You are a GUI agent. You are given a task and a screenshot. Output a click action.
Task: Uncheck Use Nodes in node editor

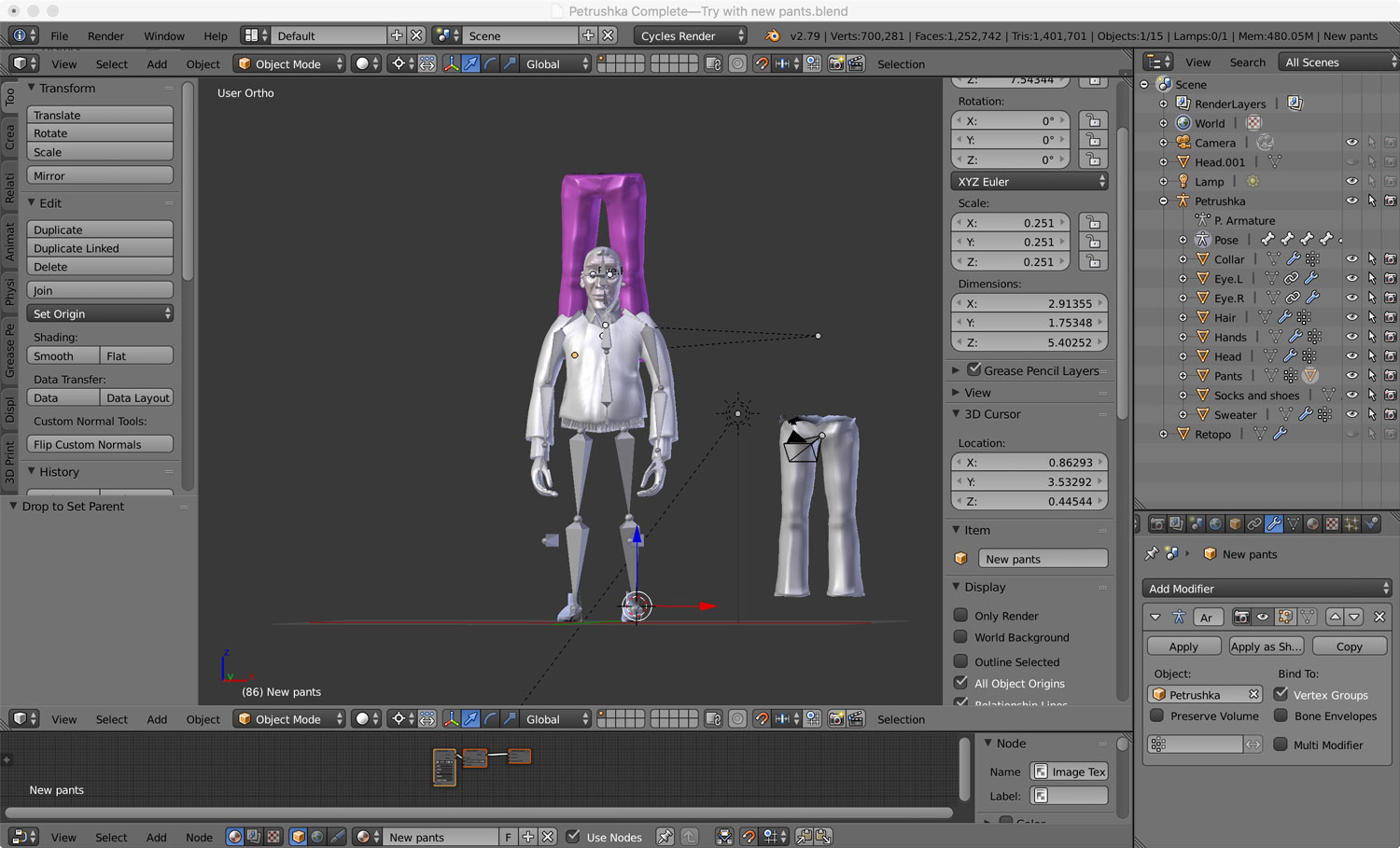[x=573, y=837]
